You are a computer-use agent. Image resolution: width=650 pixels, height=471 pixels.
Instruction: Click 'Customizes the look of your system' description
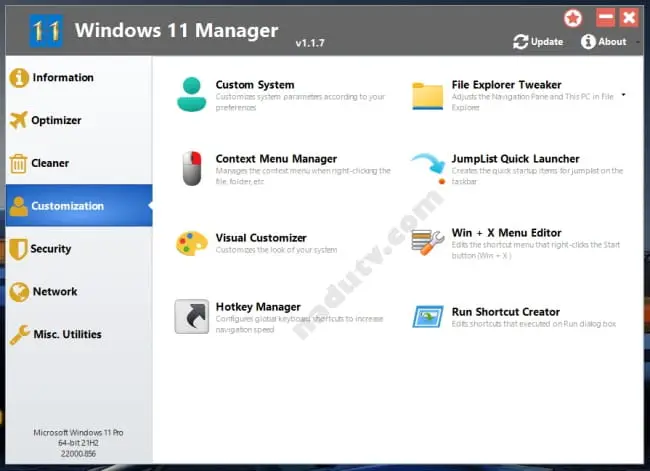tap(276, 250)
